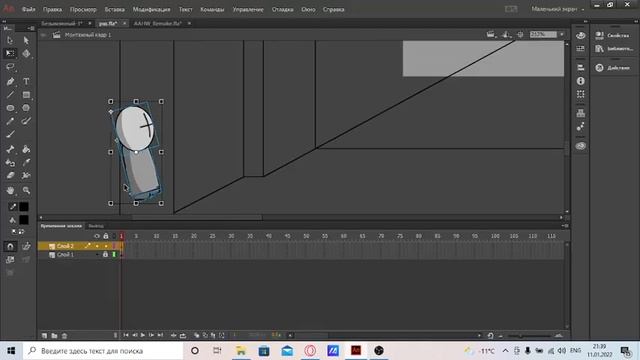Screen dimensions: 640x360
Task: Select the Width tool
Action: coord(26,176)
